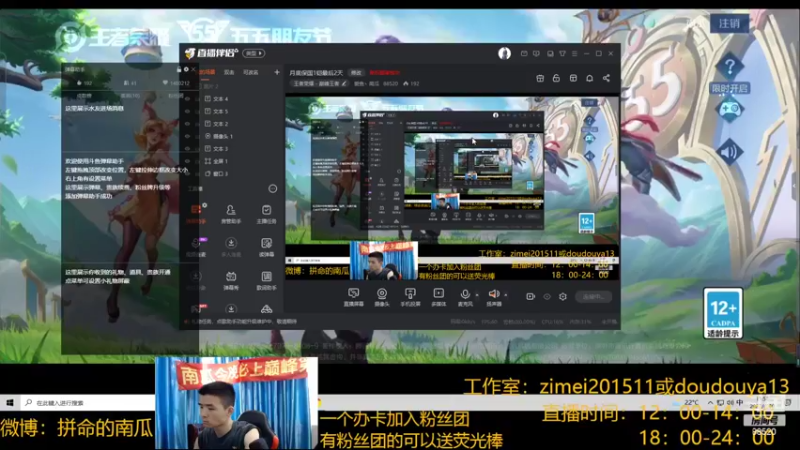
Task: Select the first scene tab (orange highlighted)
Action: coord(208,72)
